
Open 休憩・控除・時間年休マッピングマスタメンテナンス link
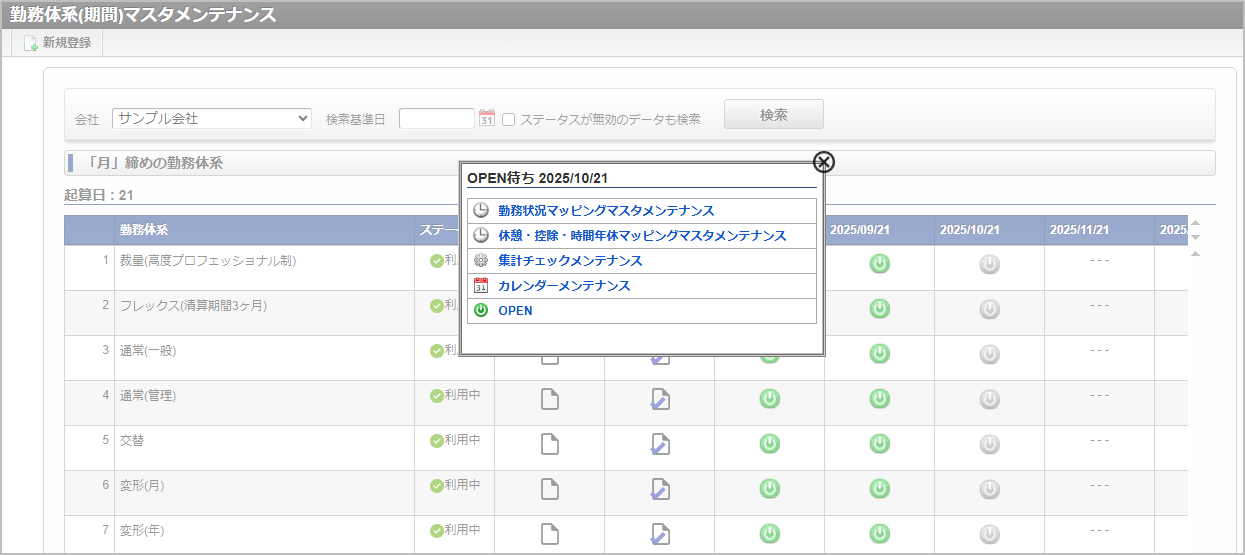pos(642,235)
